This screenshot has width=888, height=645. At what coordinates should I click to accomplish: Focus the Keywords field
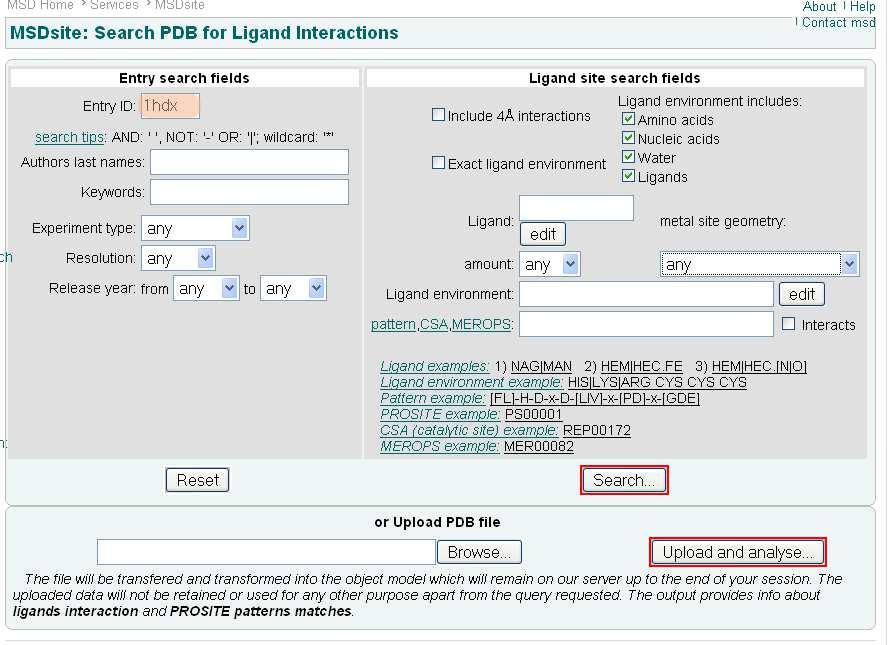tap(249, 192)
